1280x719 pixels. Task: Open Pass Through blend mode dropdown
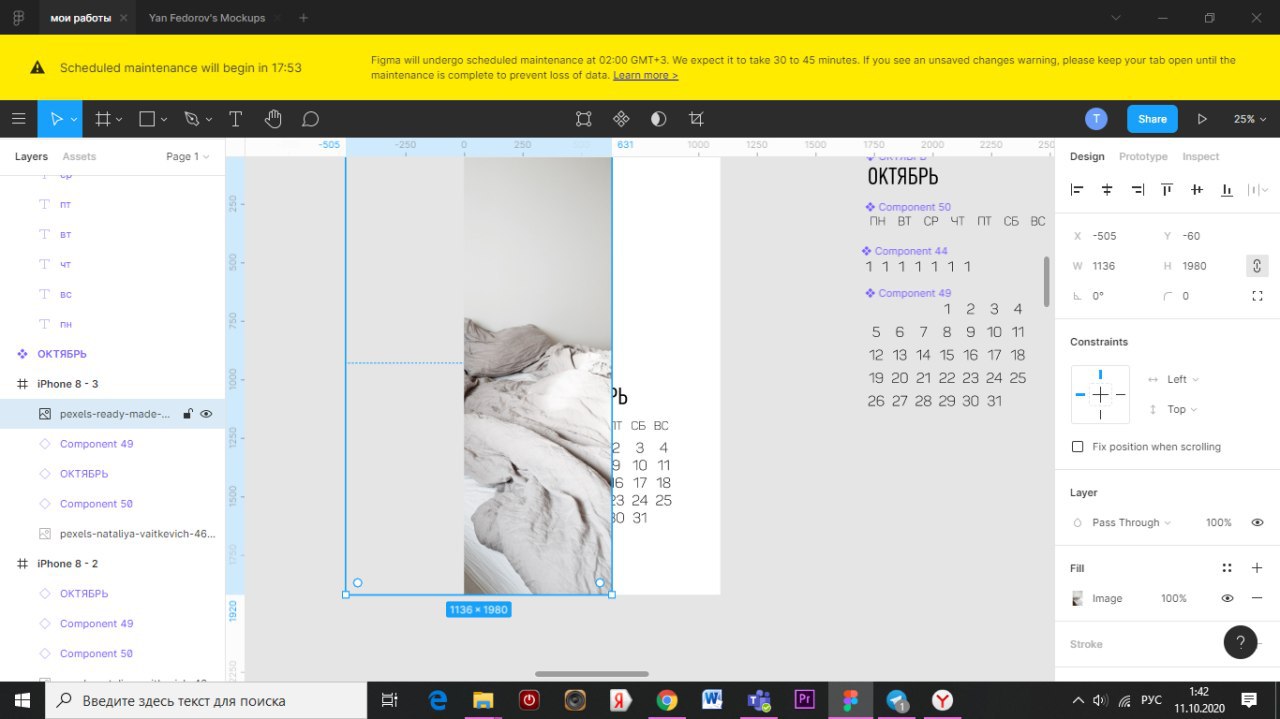point(1131,523)
